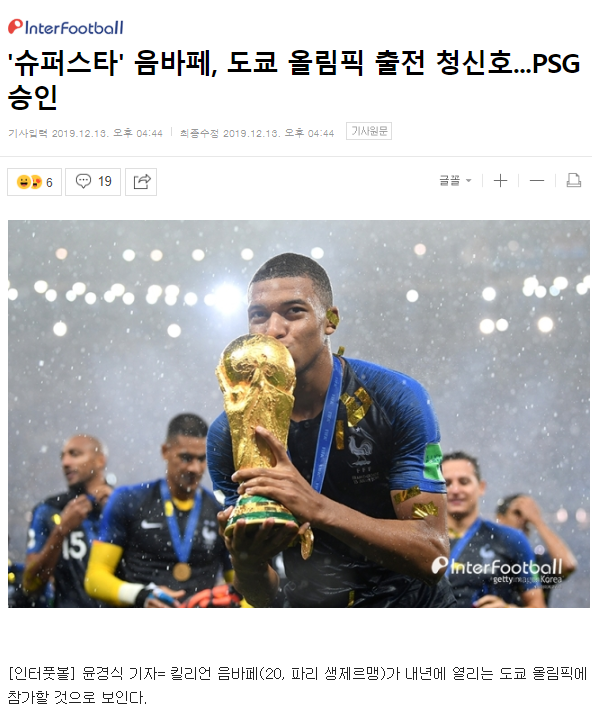The width and height of the screenshot is (614, 720).
Task: Click the InterFootball watermark on photo
Action: coord(496,566)
